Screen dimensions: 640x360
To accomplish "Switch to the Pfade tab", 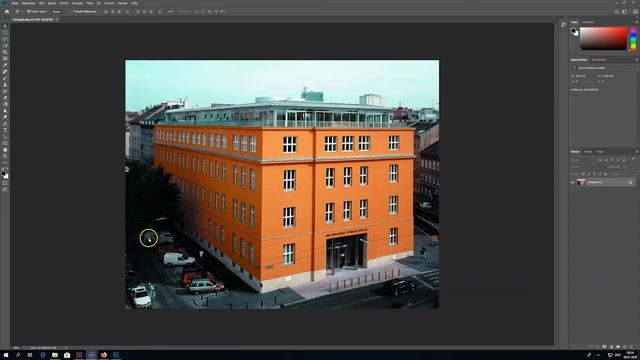I will pyautogui.click(x=600, y=151).
